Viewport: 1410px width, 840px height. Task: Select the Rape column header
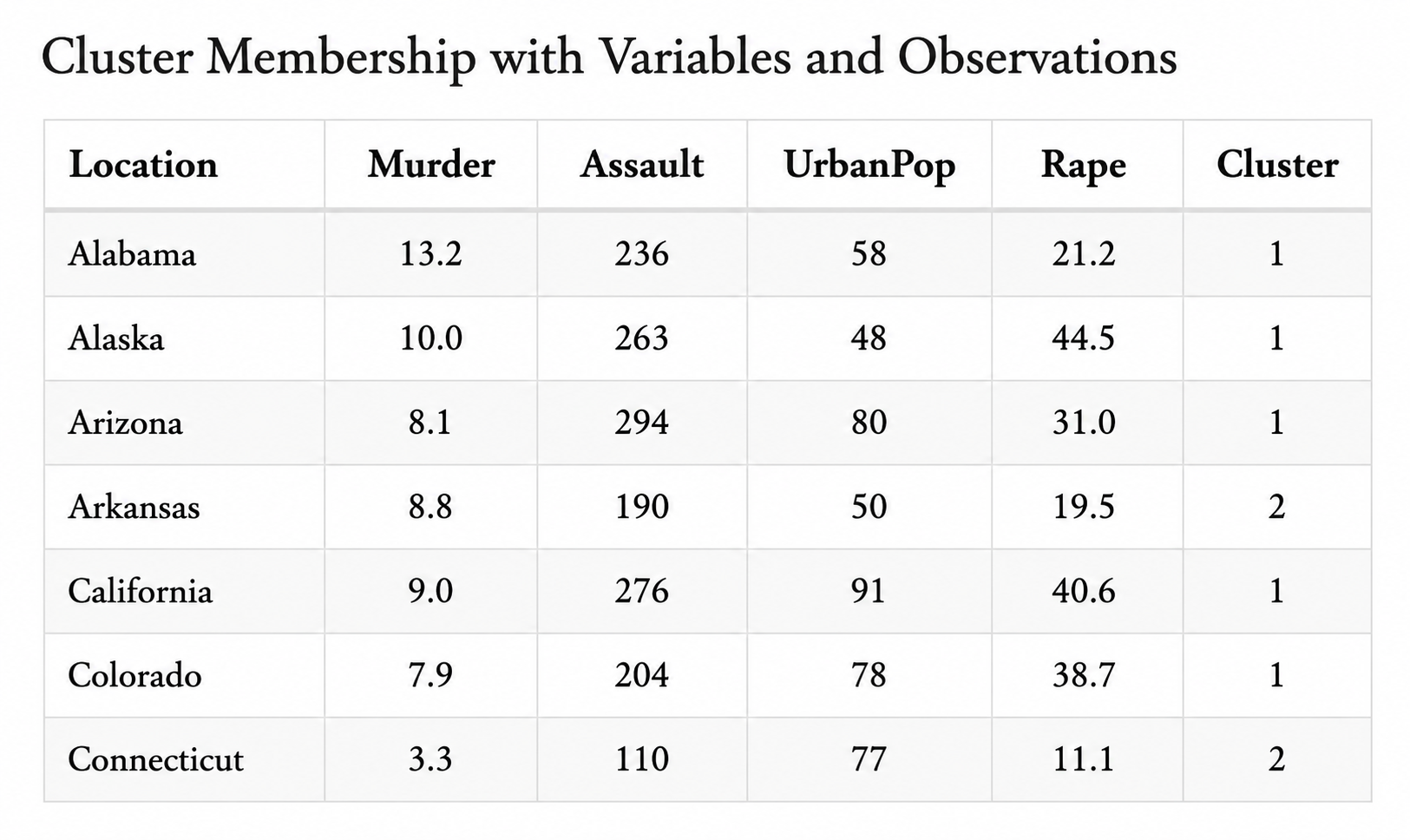point(1084,166)
